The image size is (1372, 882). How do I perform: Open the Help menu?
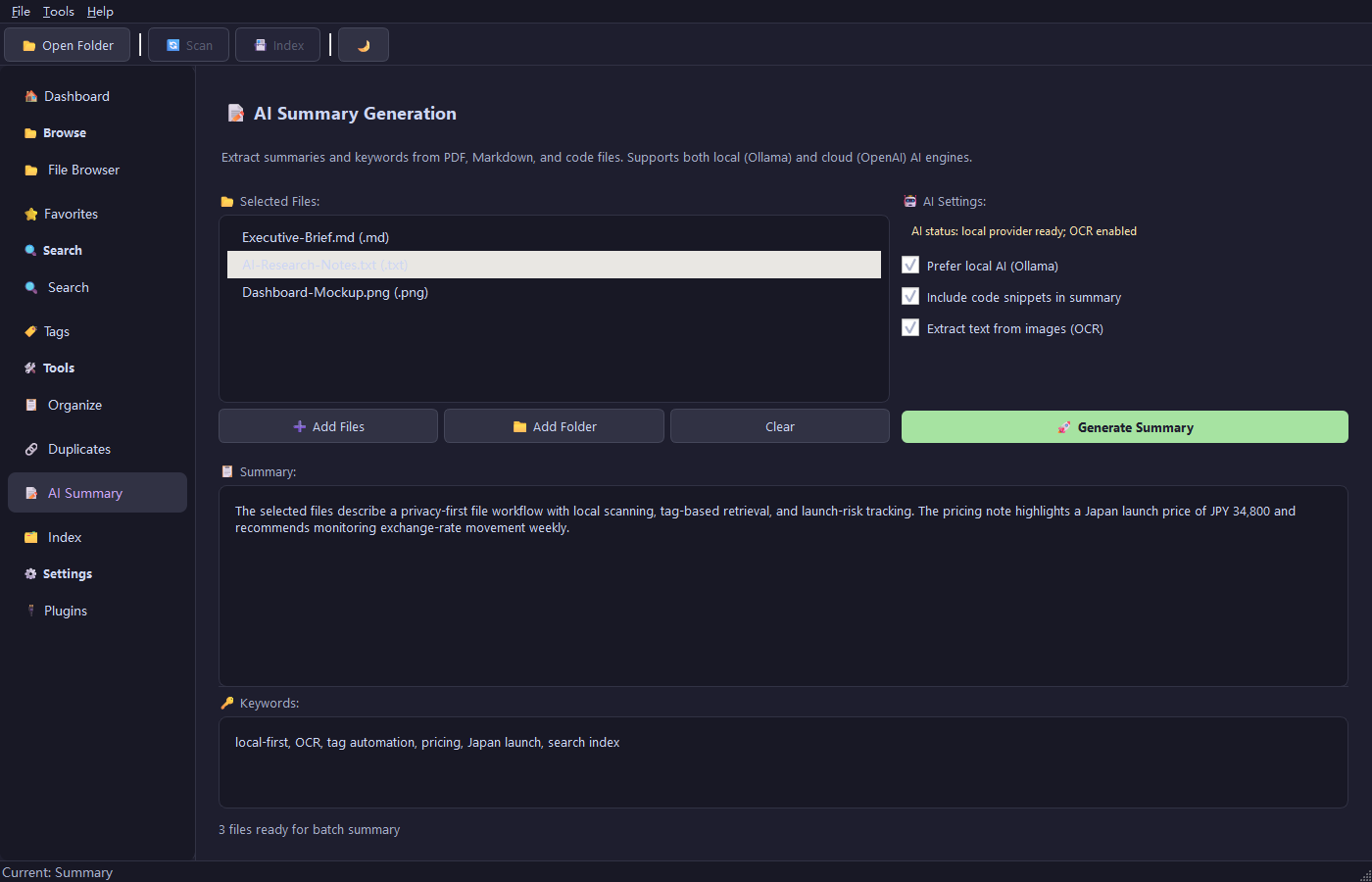click(x=100, y=12)
